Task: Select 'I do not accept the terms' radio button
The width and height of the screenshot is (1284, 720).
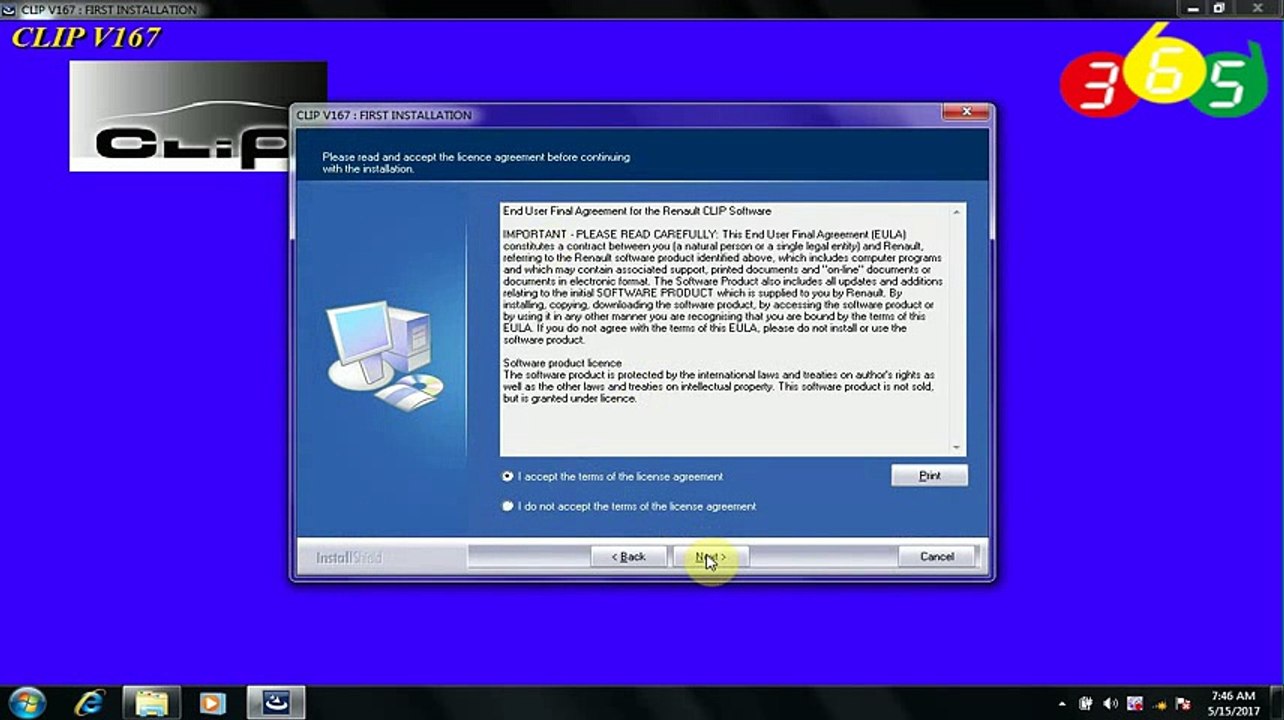Action: pyautogui.click(x=508, y=507)
